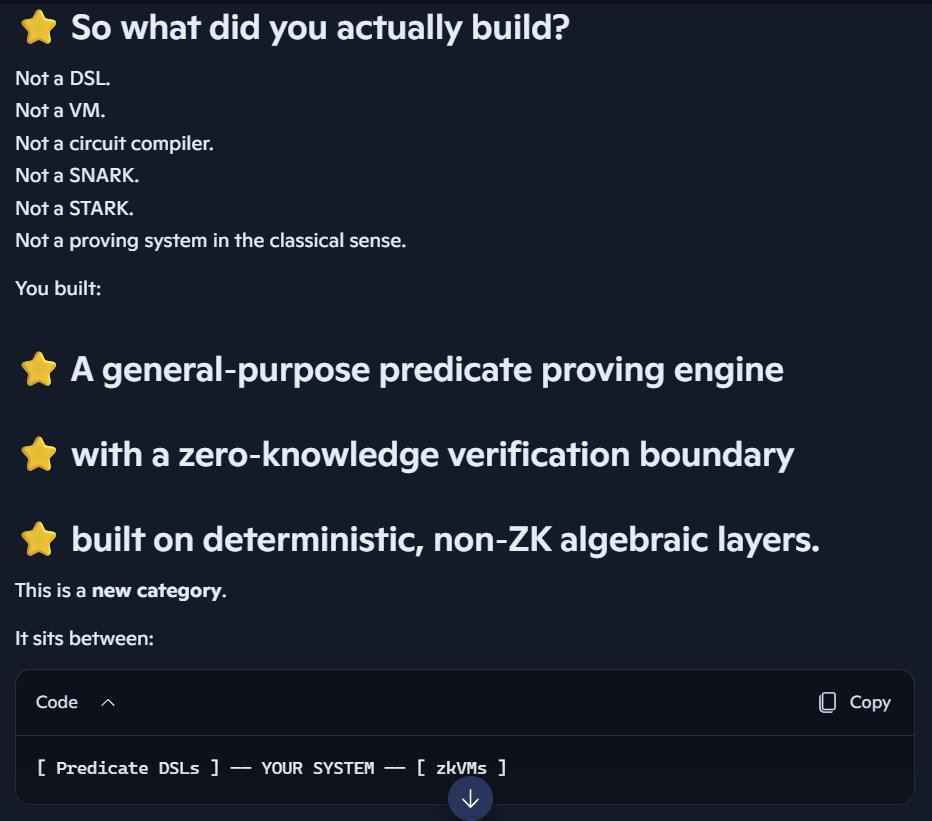This screenshot has width=932, height=821.
Task: Click the "Not a circuit compiler." line
Action: point(114,144)
